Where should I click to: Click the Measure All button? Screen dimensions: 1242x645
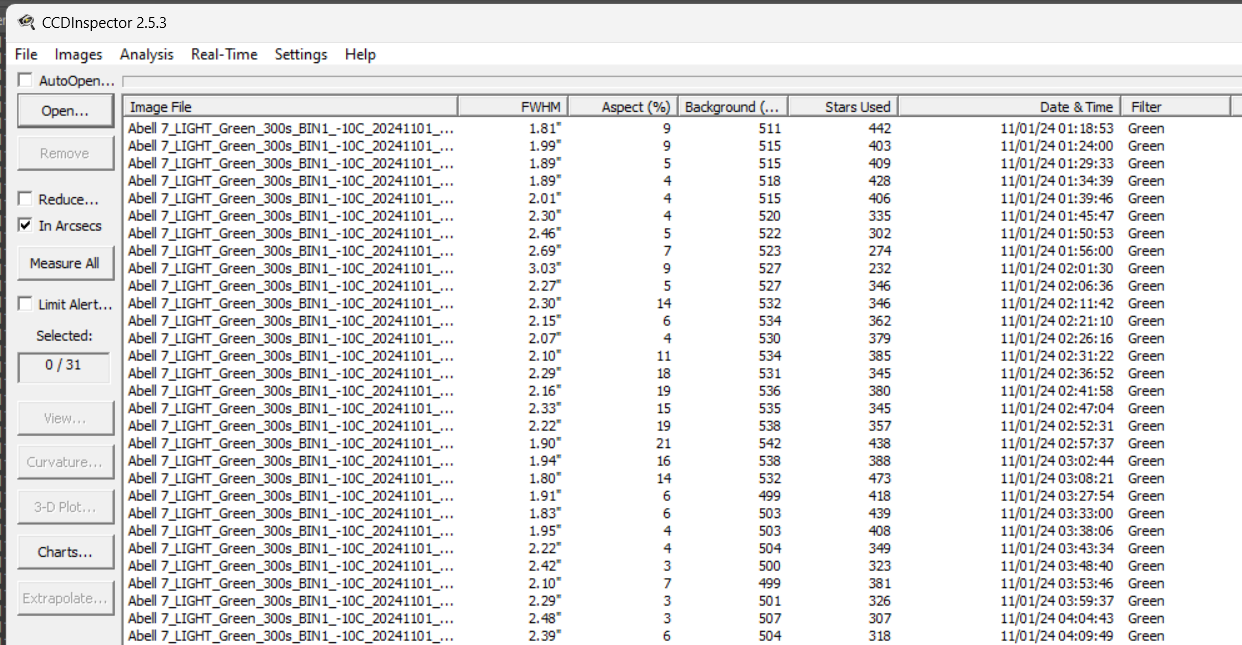(65, 263)
